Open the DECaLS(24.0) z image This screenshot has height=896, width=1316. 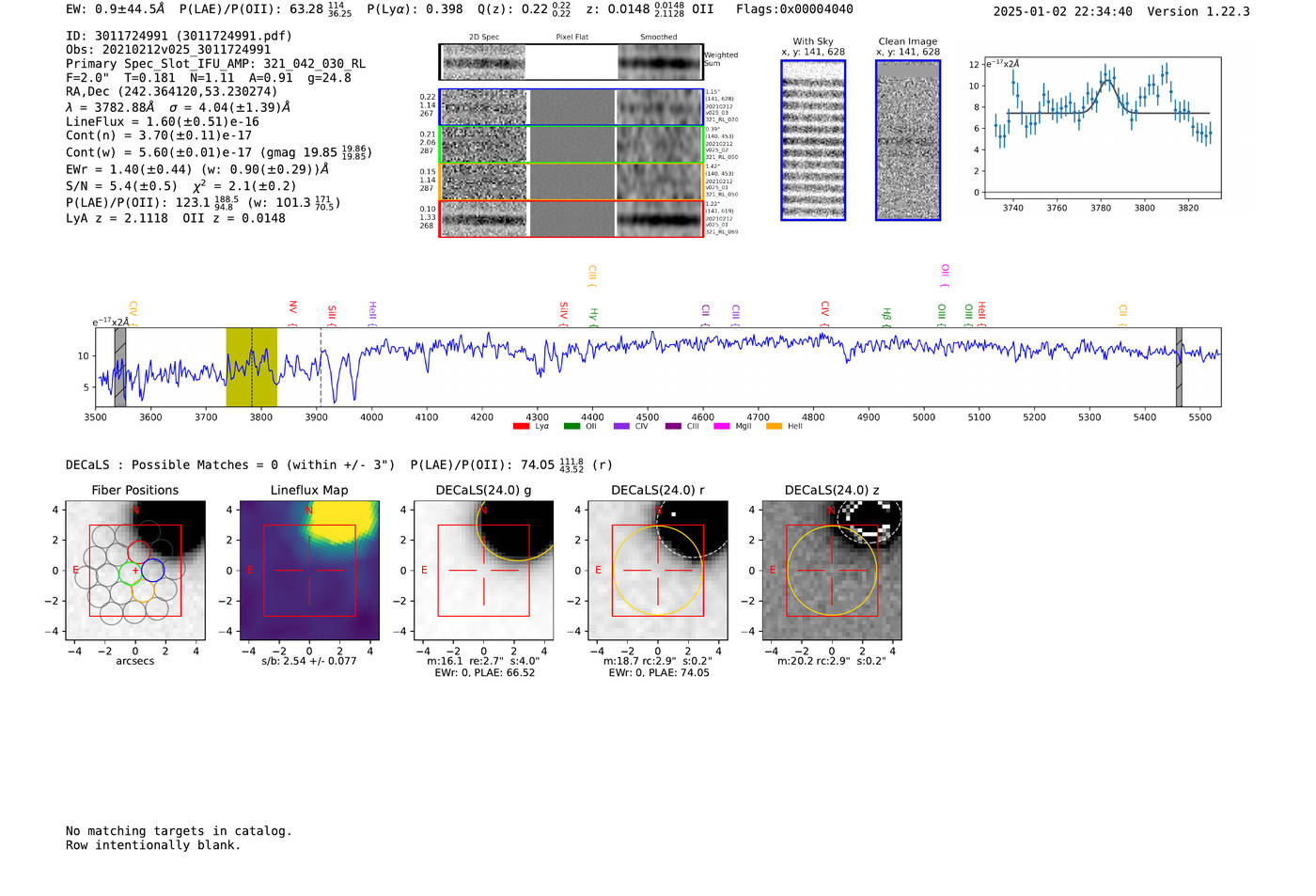pyautogui.click(x=832, y=571)
